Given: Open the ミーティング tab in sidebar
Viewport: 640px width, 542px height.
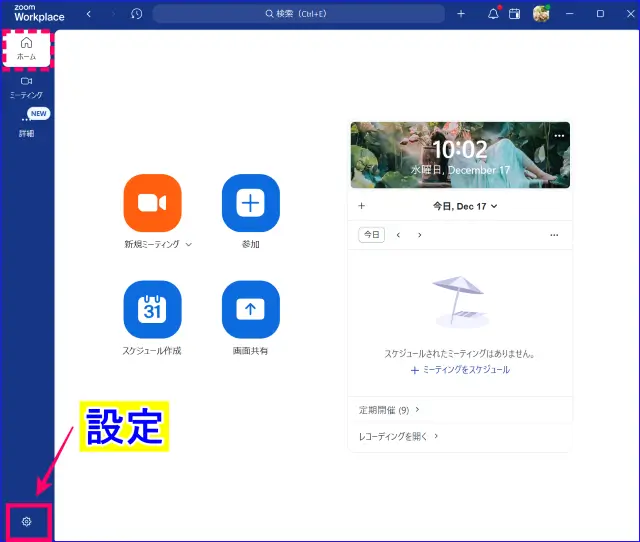Looking at the screenshot, I should click(27, 88).
